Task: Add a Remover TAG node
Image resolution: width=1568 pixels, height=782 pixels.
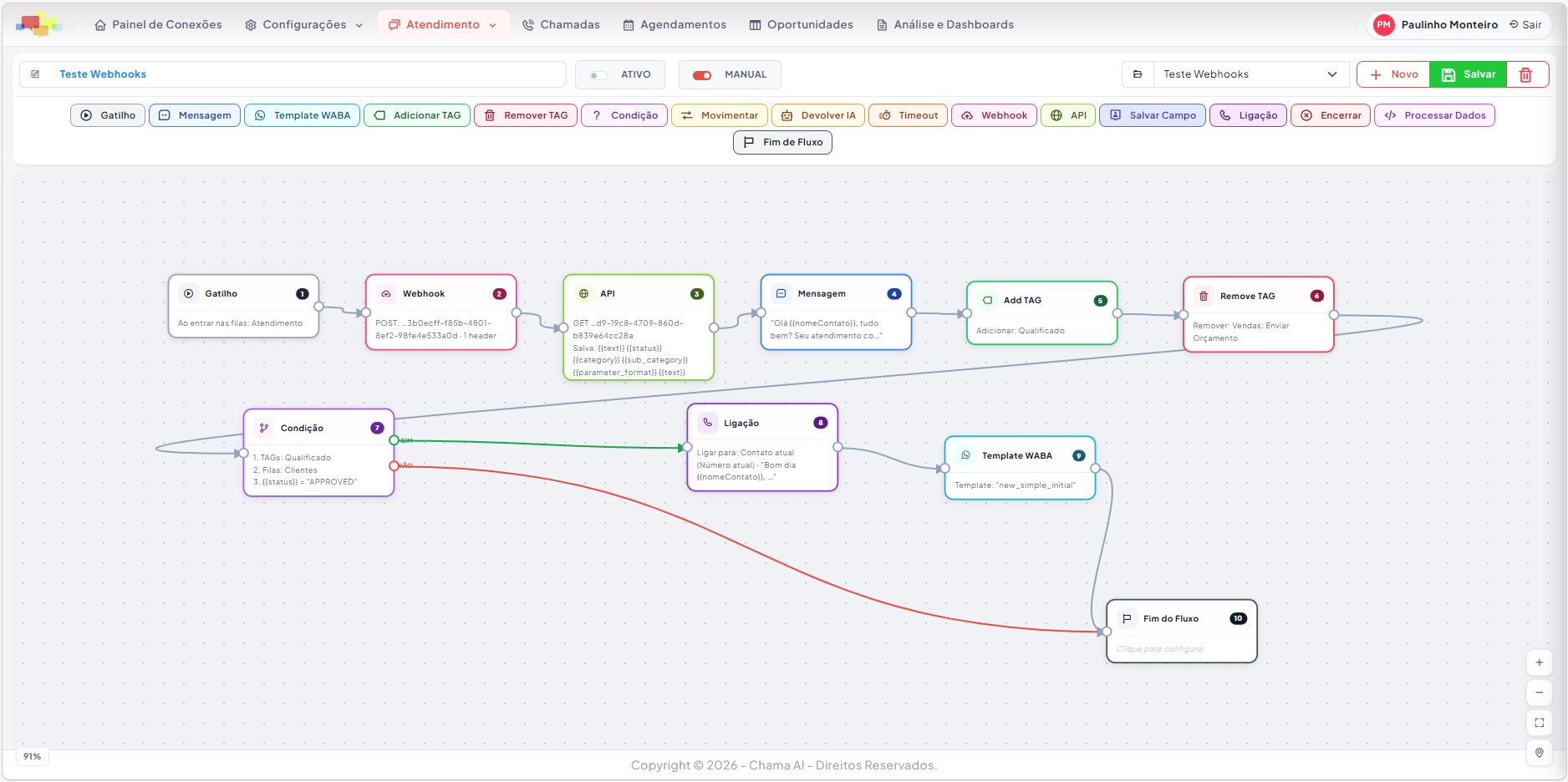Action: [x=526, y=115]
